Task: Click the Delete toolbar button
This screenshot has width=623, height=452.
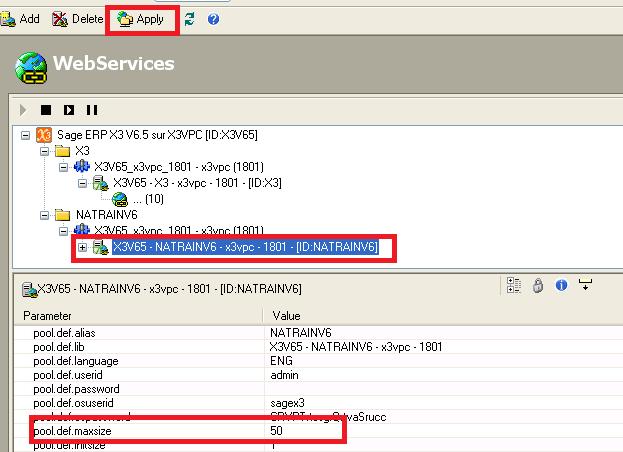Action: pos(77,19)
